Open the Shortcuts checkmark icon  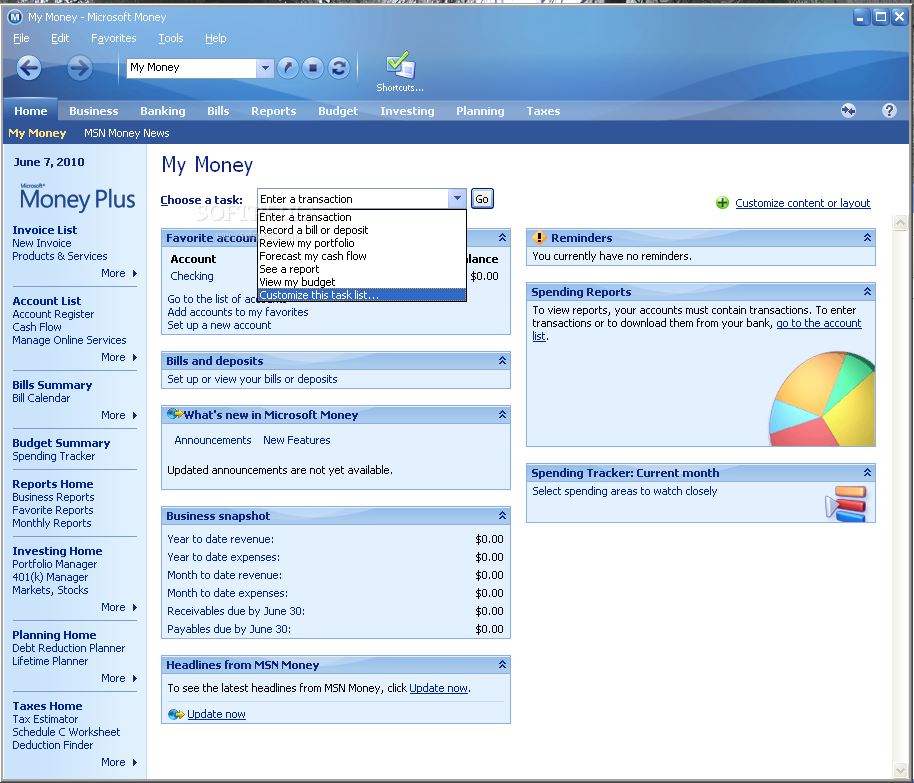click(400, 65)
